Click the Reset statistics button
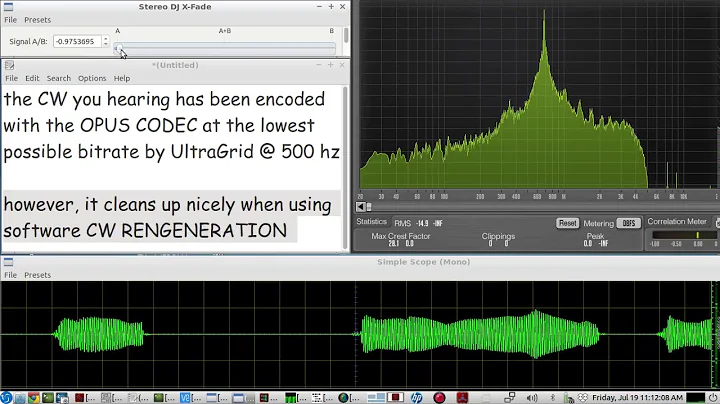This screenshot has width=720, height=404. 568,223
